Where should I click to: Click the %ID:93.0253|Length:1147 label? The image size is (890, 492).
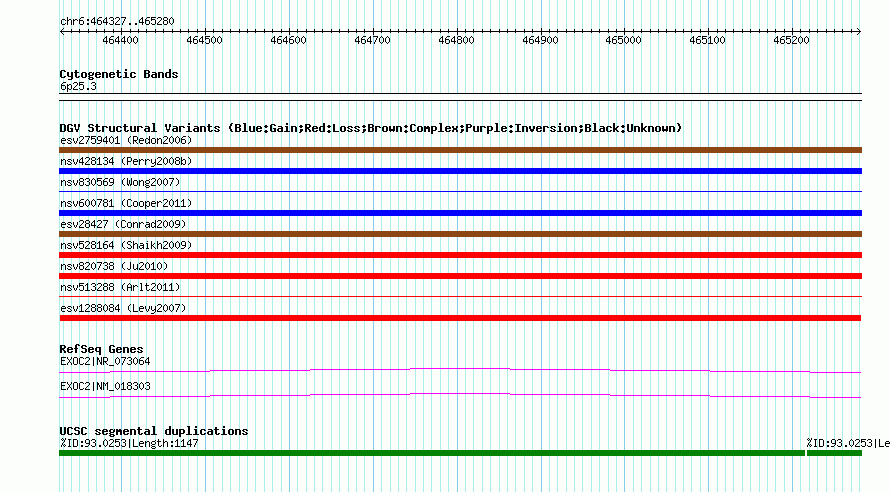pos(129,443)
